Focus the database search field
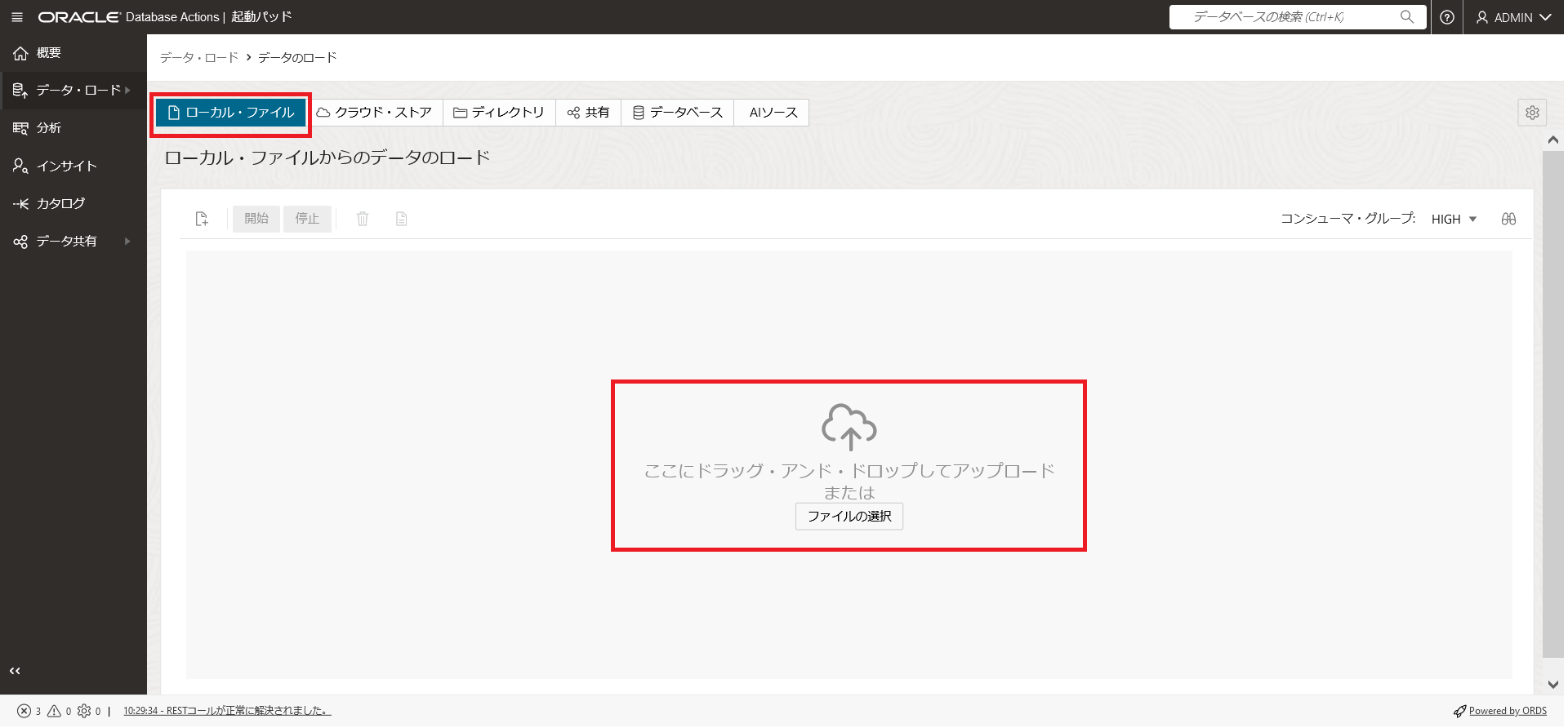This screenshot has width=1568, height=728. (x=1298, y=17)
